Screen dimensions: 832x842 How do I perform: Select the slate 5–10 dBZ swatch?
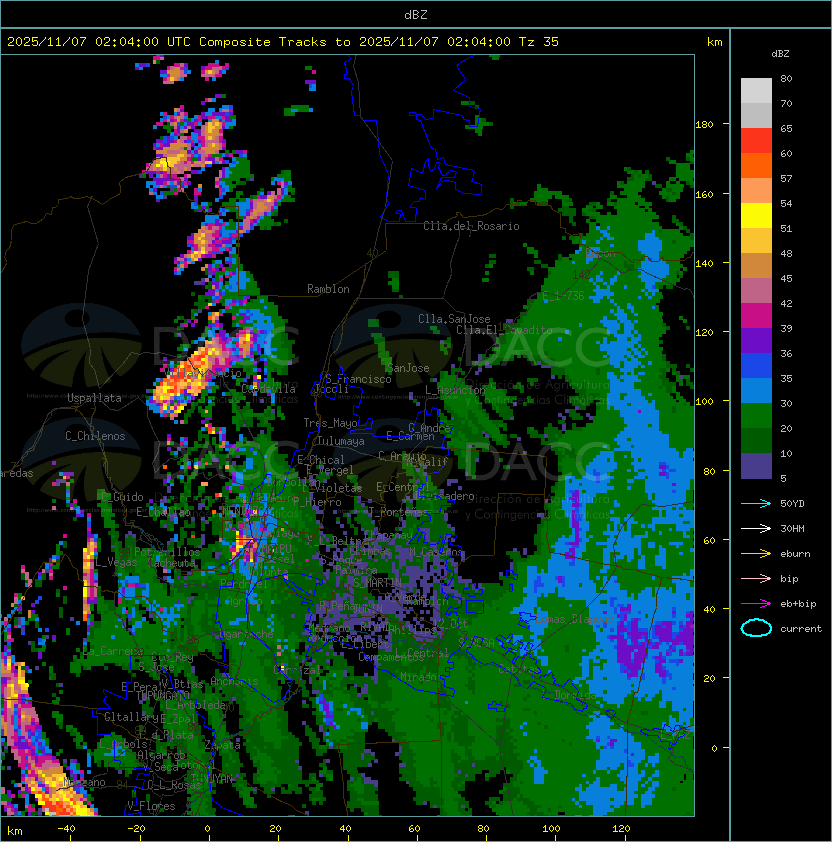click(756, 466)
